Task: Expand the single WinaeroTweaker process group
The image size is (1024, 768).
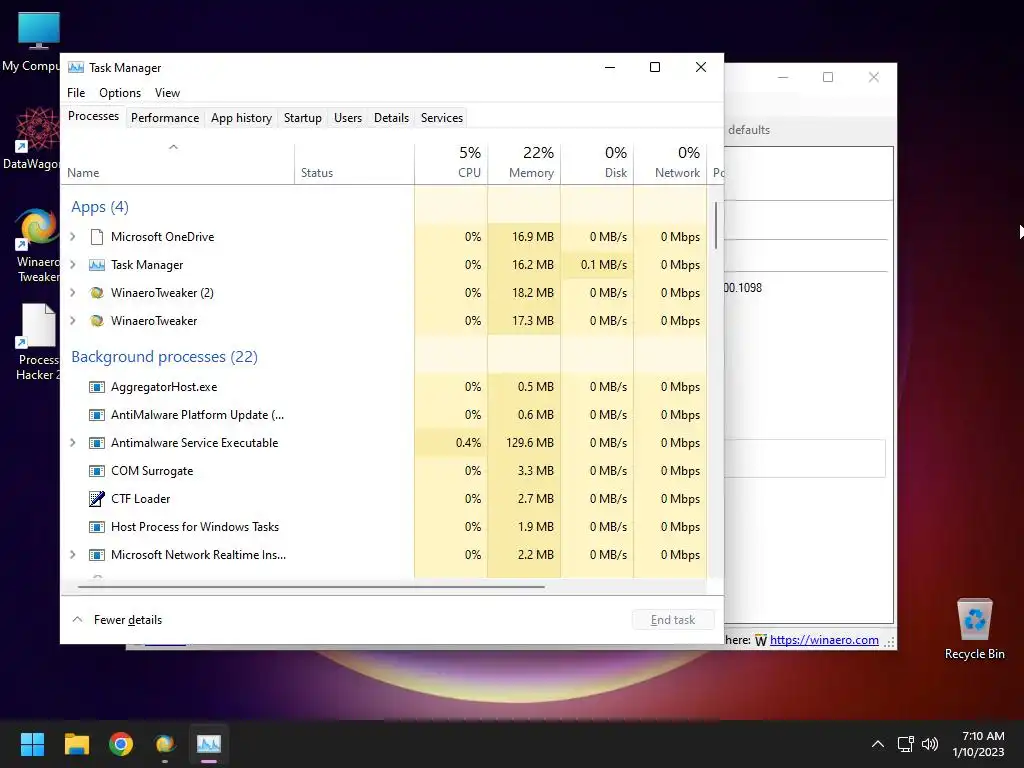Action: click(x=73, y=321)
